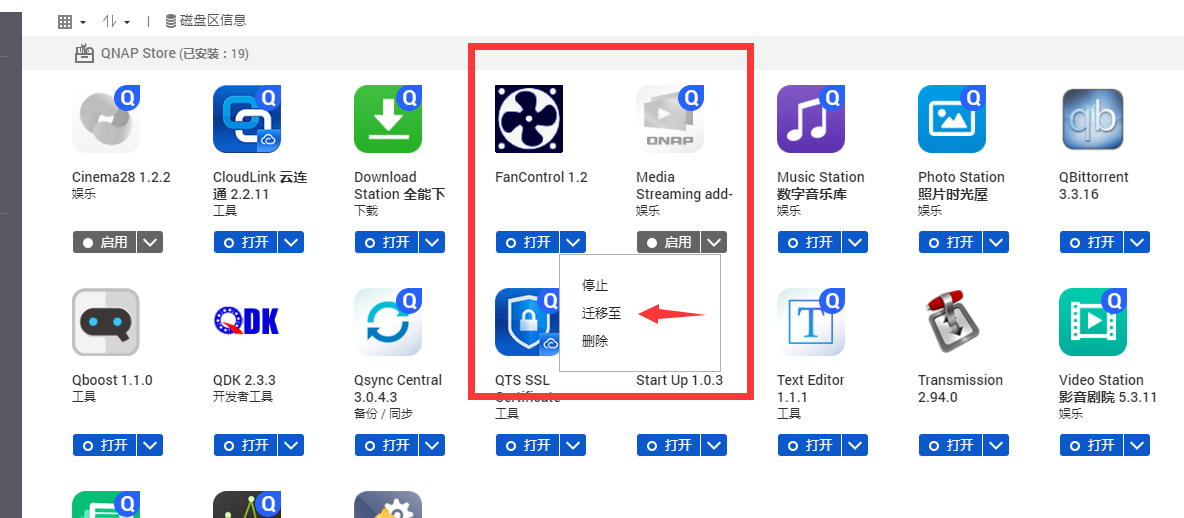Open volume info 磁盘区信息
The image size is (1184, 518).
[x=205, y=21]
